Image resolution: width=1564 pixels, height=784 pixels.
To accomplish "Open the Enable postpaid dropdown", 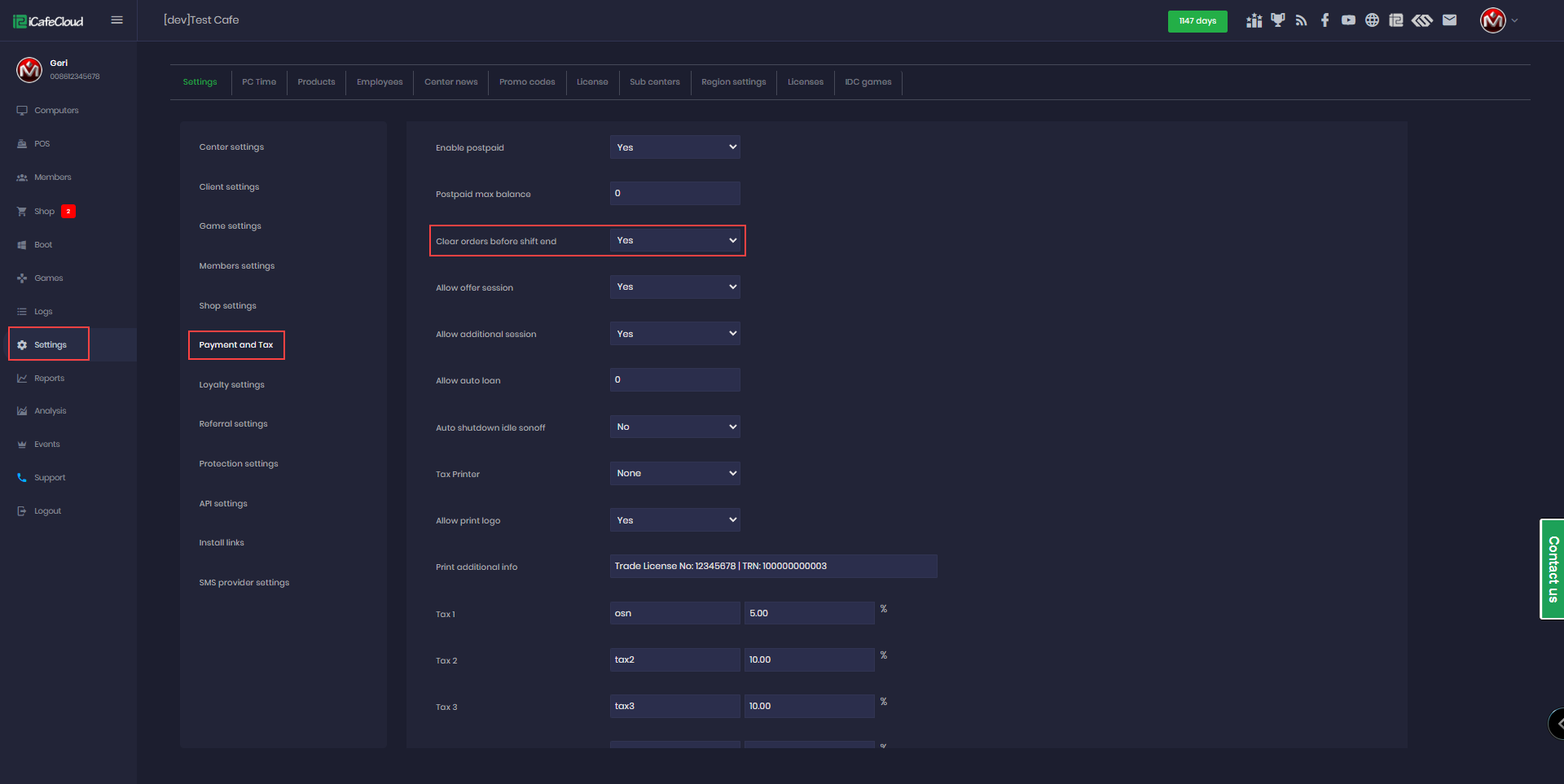I will pos(674,147).
